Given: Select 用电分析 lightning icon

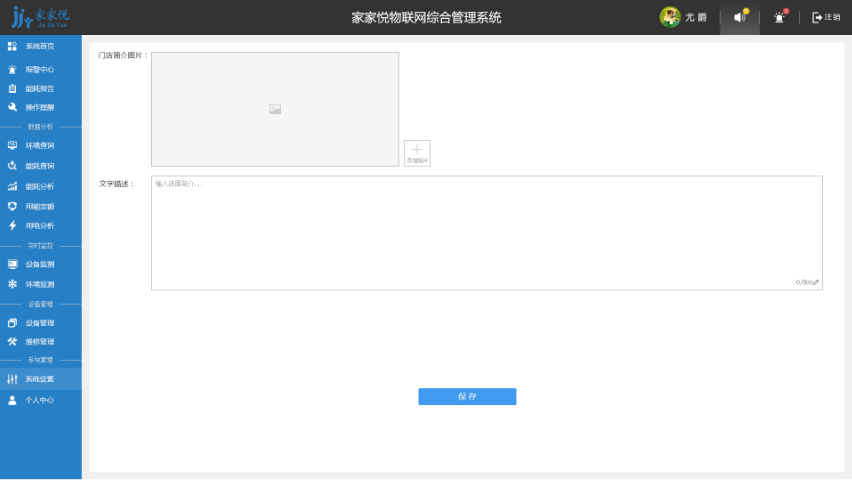Looking at the screenshot, I should [x=12, y=225].
